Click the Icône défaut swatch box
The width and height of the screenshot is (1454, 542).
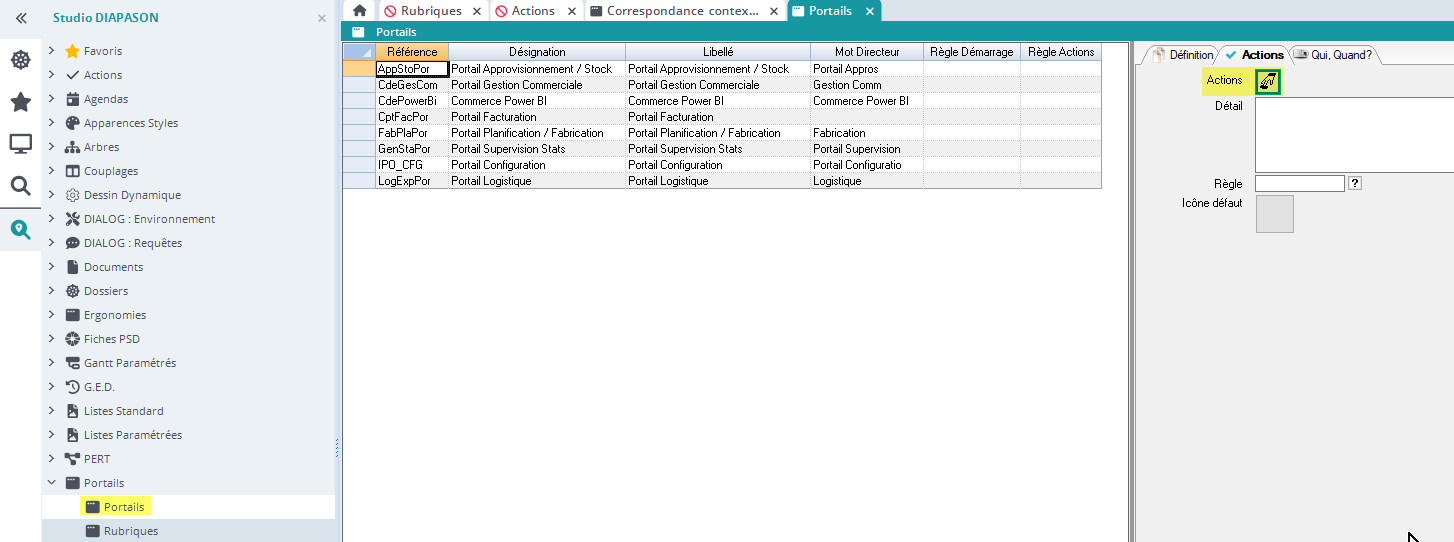tap(1274, 214)
